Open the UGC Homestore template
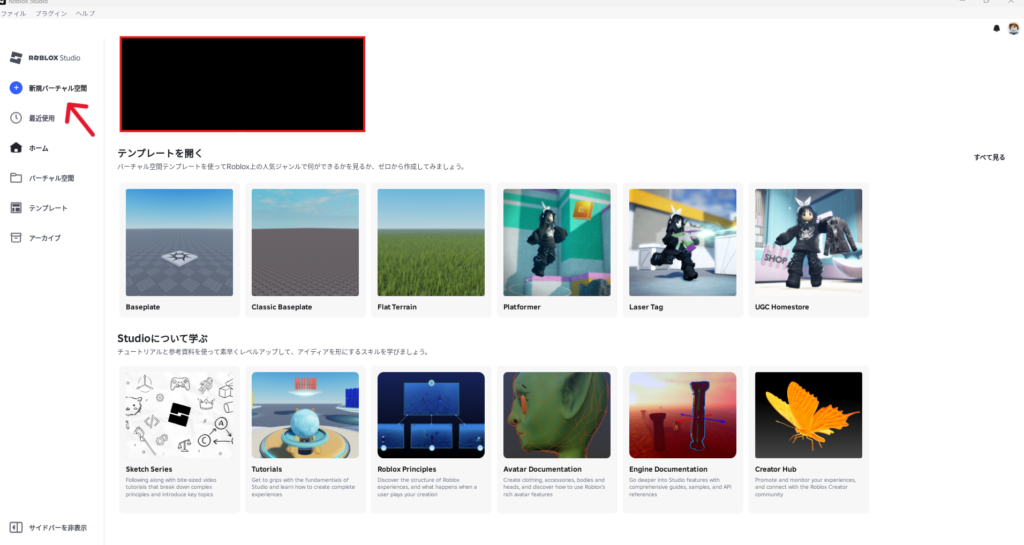 coord(808,242)
